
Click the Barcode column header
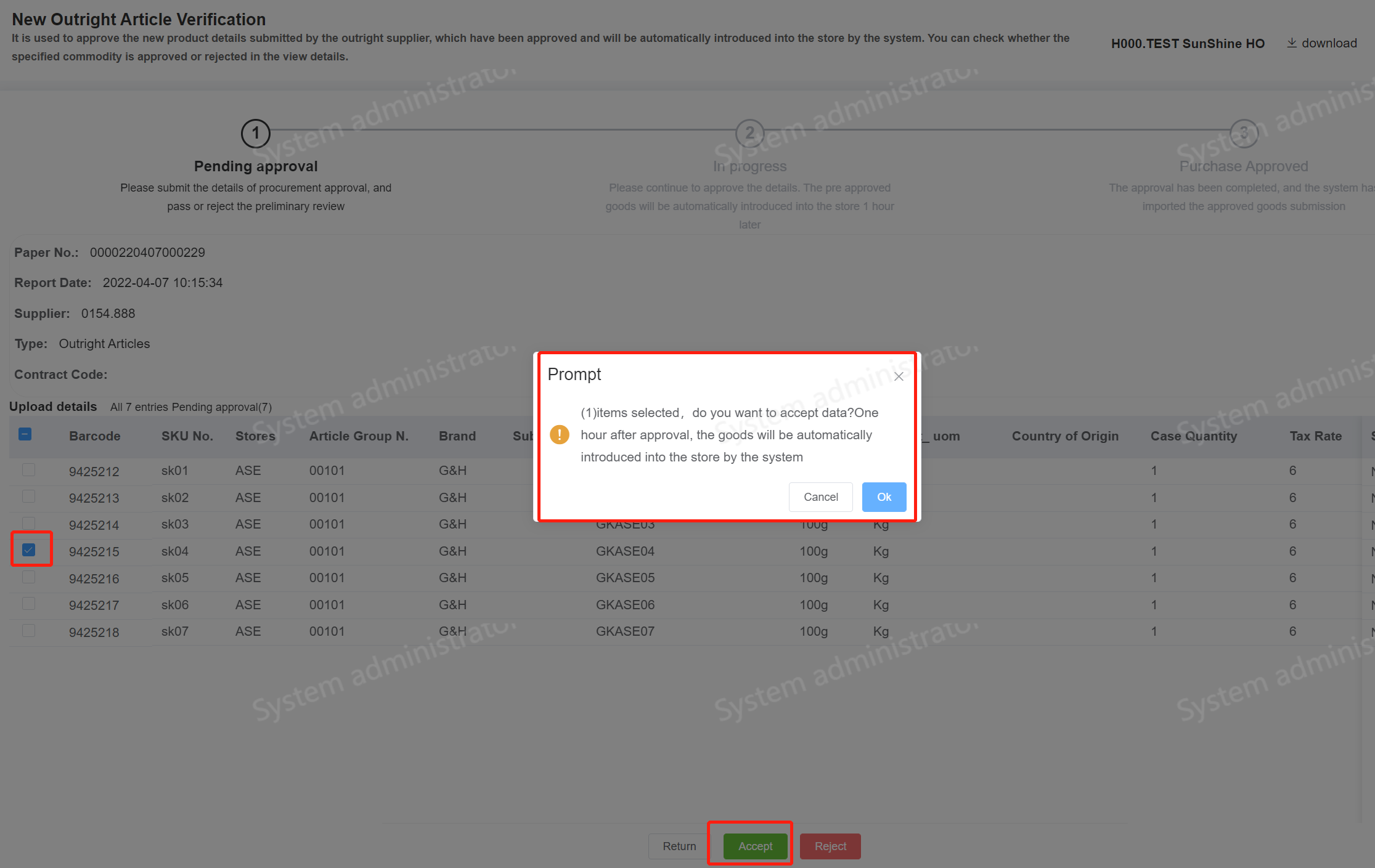[x=94, y=436]
